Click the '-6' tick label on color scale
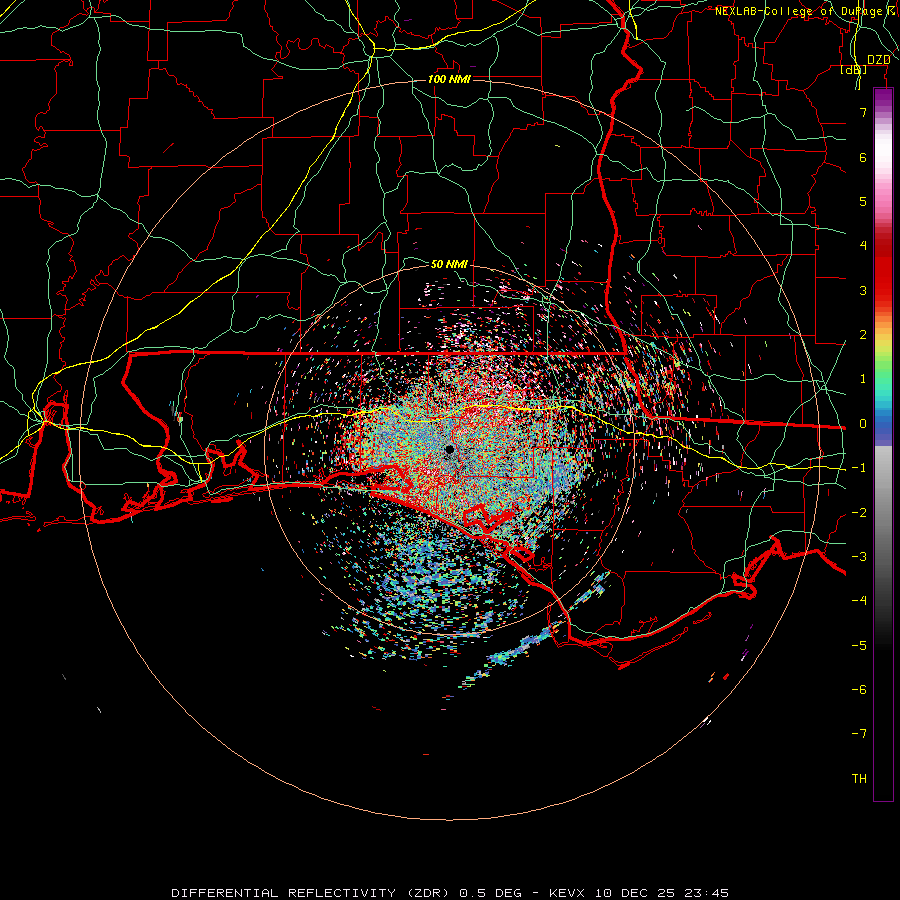This screenshot has height=900, width=900. click(859, 690)
